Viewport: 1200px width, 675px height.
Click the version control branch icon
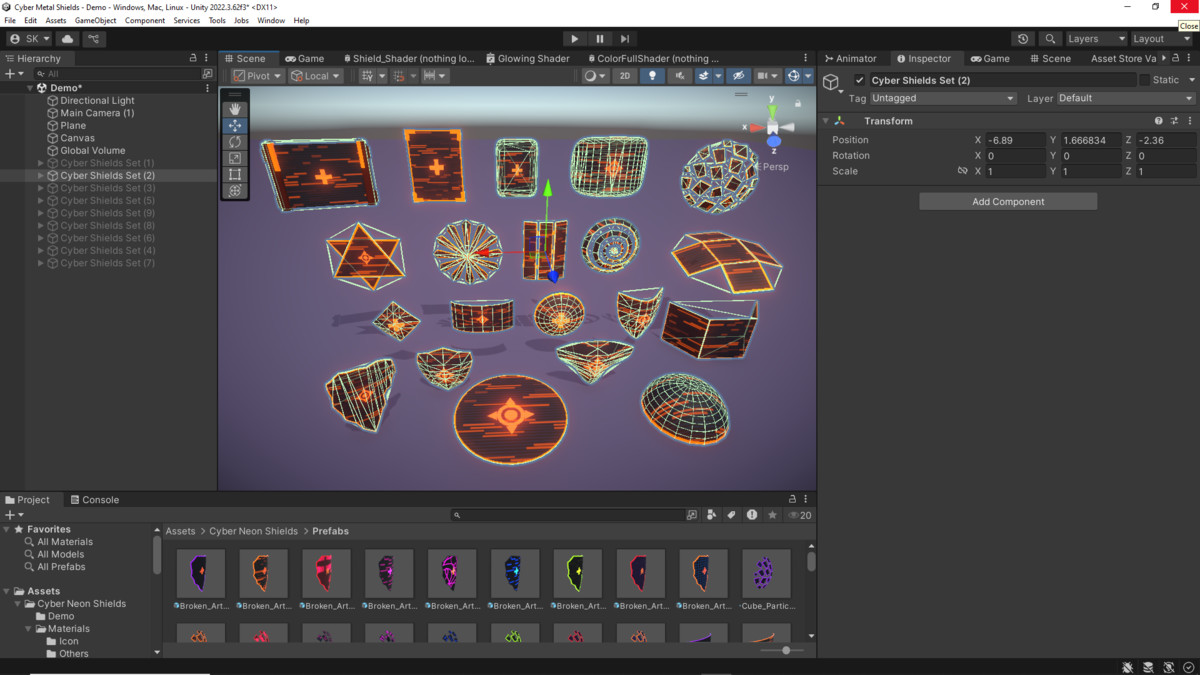[94, 38]
